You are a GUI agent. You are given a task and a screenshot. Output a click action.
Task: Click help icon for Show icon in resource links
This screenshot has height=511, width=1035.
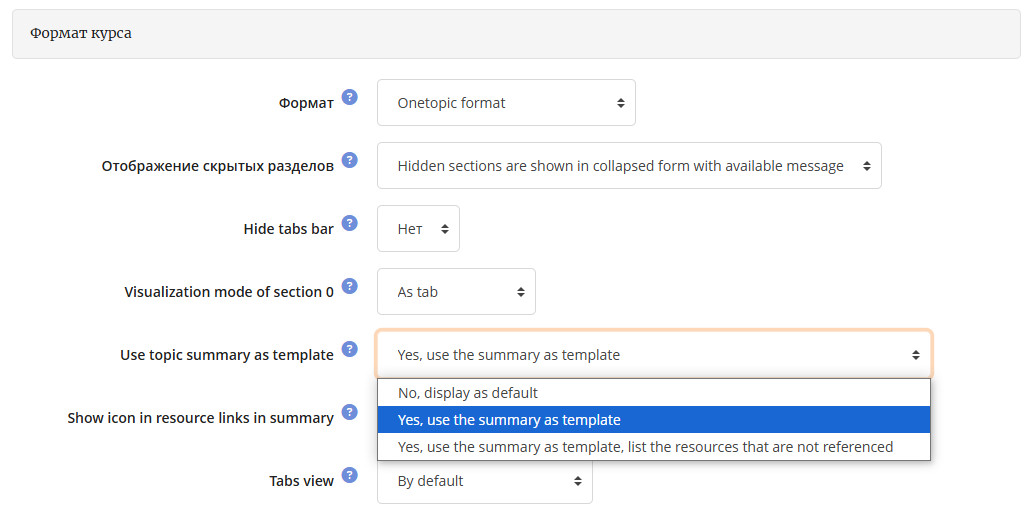point(350,412)
